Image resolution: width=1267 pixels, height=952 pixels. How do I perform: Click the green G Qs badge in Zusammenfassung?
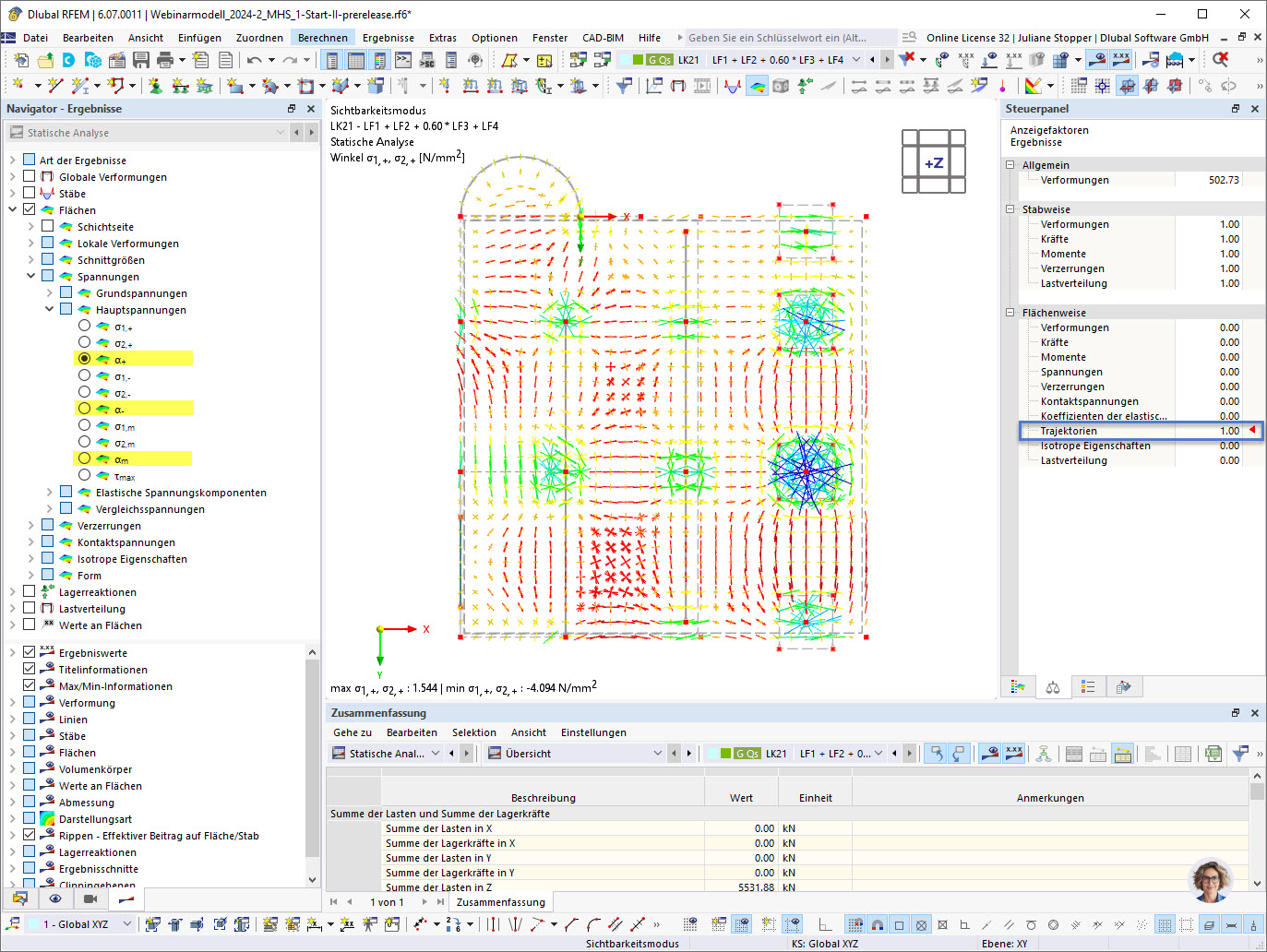(747, 754)
